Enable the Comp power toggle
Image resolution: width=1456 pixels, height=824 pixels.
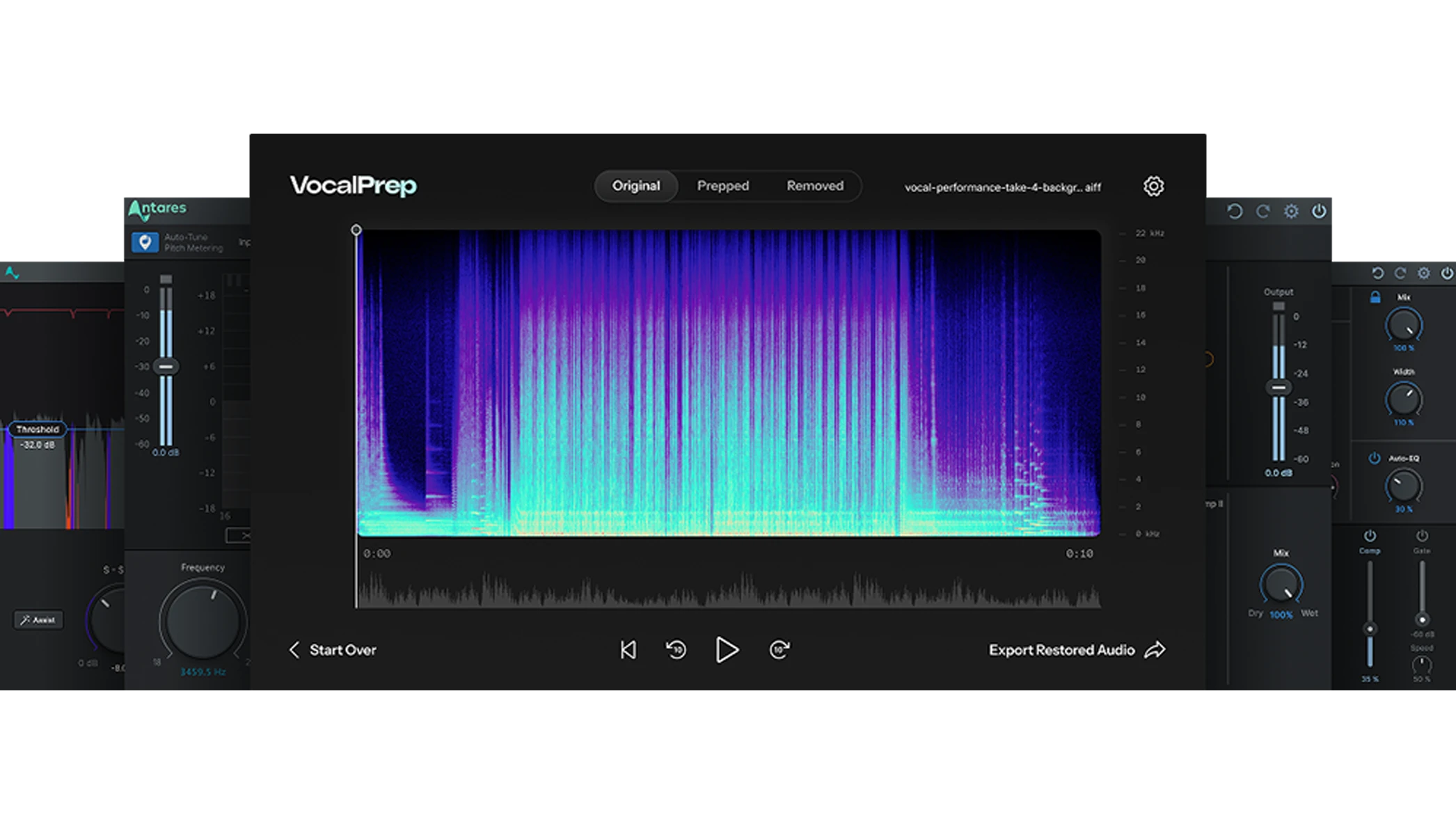pos(1369,537)
